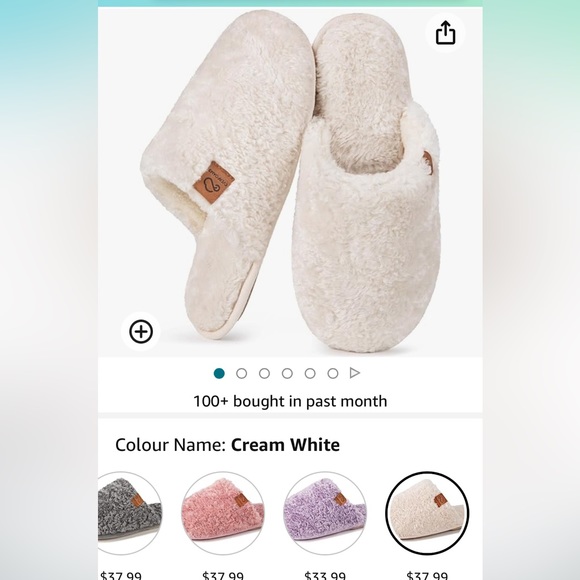Click the $37.99 price under grey slipper

[x=121, y=576]
